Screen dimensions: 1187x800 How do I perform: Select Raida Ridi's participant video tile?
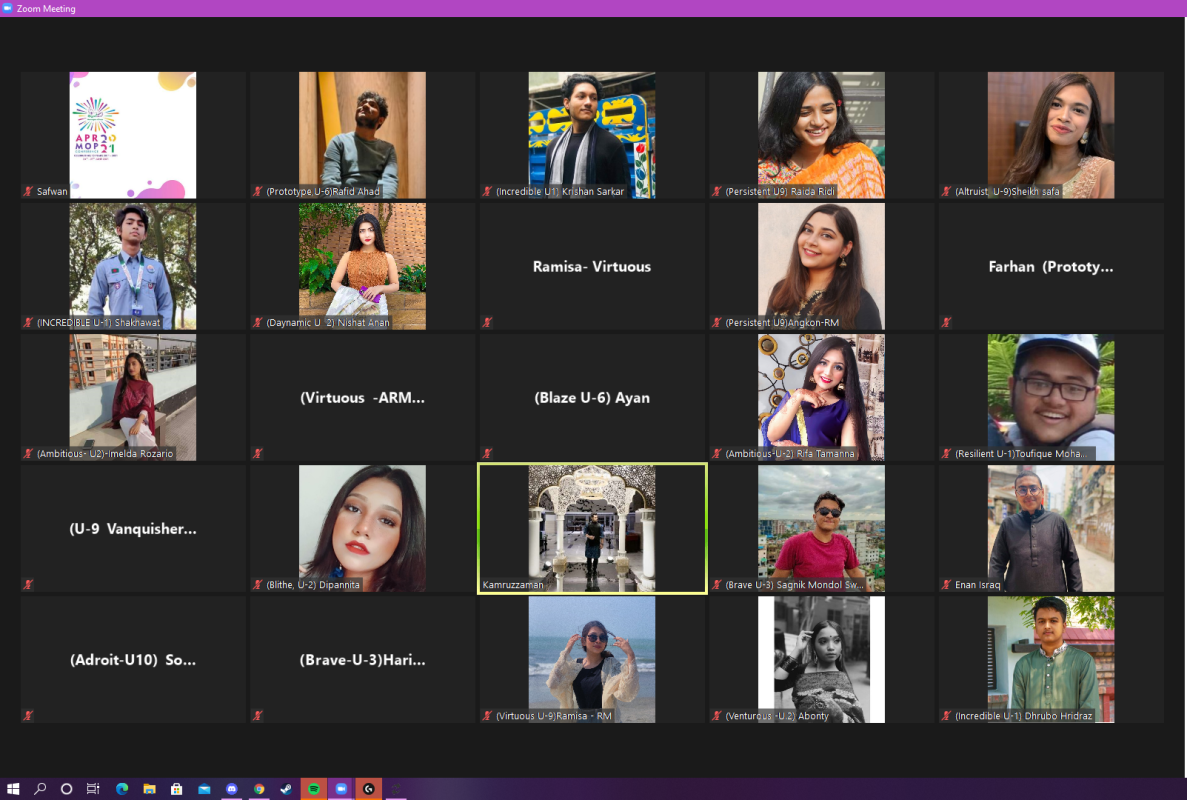point(821,135)
